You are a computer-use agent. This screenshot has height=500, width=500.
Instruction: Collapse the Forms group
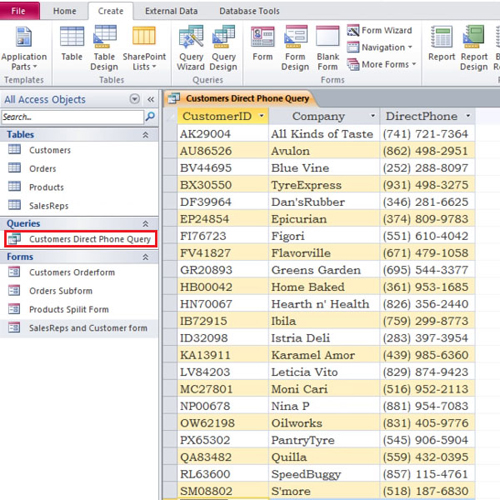[145, 257]
